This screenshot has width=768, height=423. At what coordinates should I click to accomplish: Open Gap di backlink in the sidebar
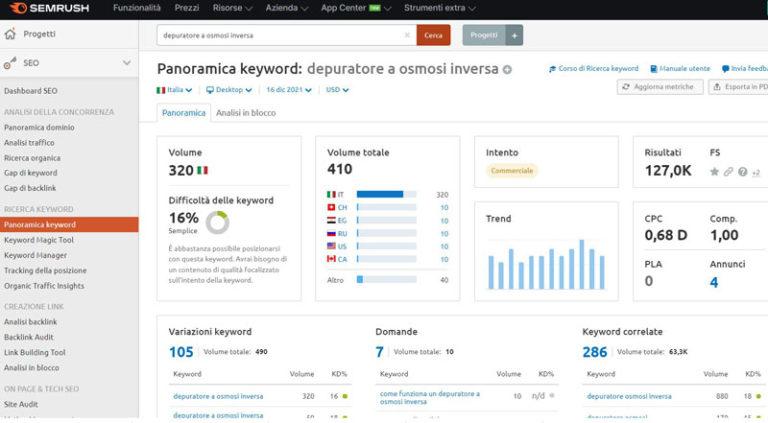(x=30, y=188)
